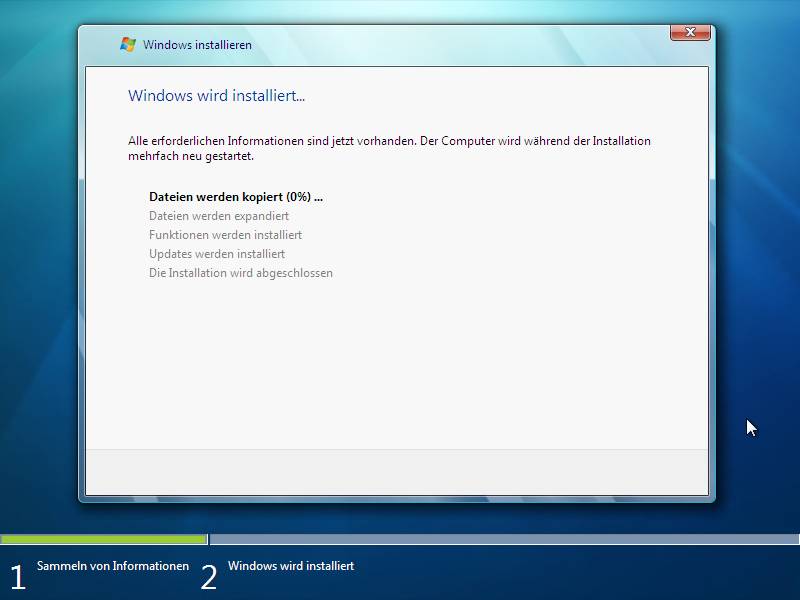Close the Windows installieren dialog
Viewport: 800px width, 600px height.
[690, 32]
